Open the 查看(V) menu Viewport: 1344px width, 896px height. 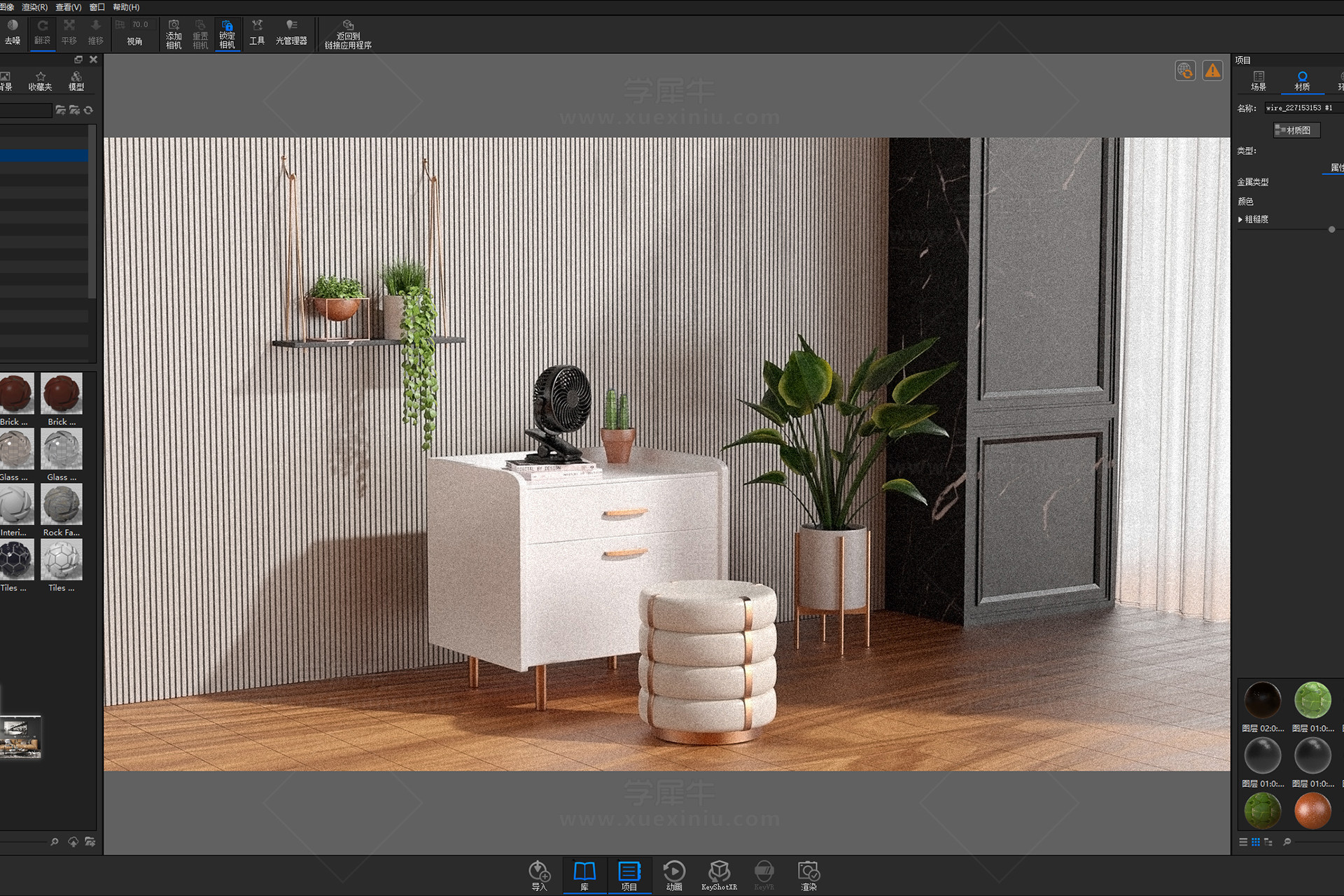tap(68, 7)
